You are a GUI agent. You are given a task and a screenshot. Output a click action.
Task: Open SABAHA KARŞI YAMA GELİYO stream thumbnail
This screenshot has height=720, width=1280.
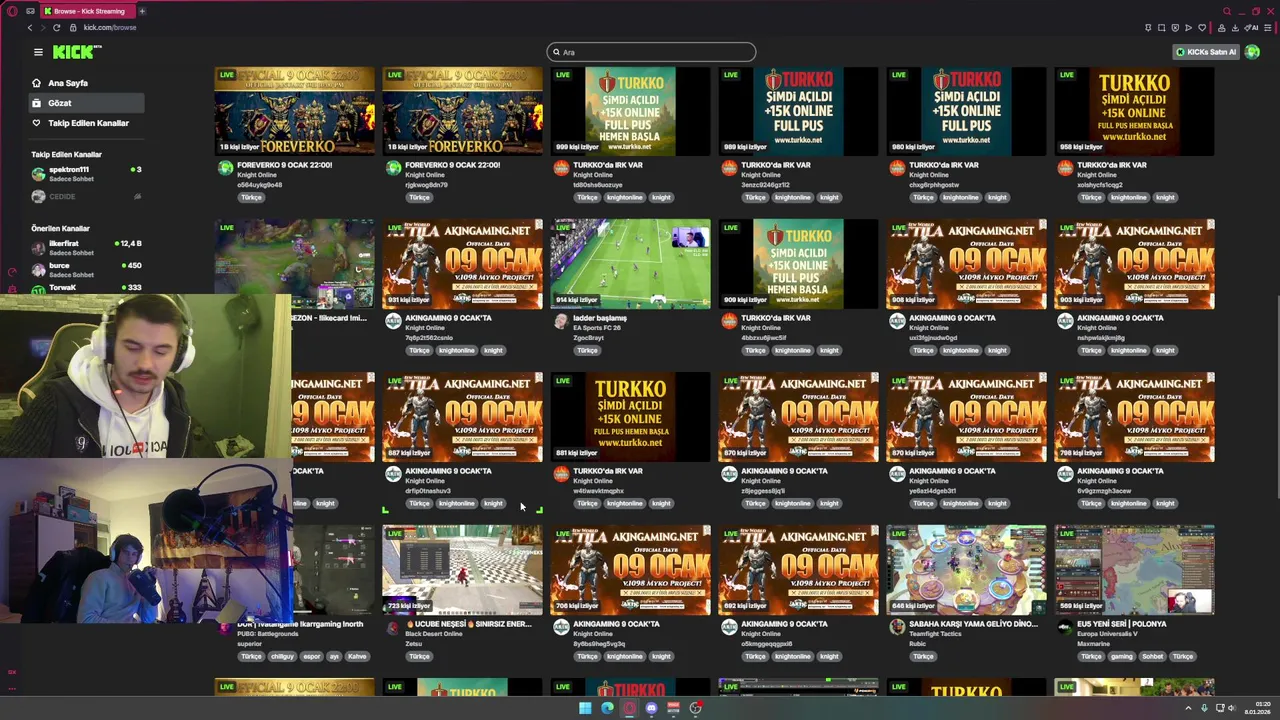pyautogui.click(x=967, y=570)
